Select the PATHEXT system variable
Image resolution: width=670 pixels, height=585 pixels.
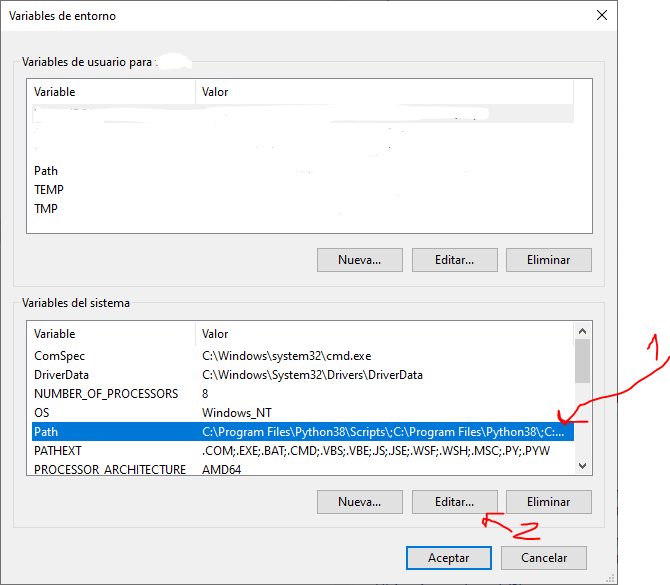[x=58, y=451]
